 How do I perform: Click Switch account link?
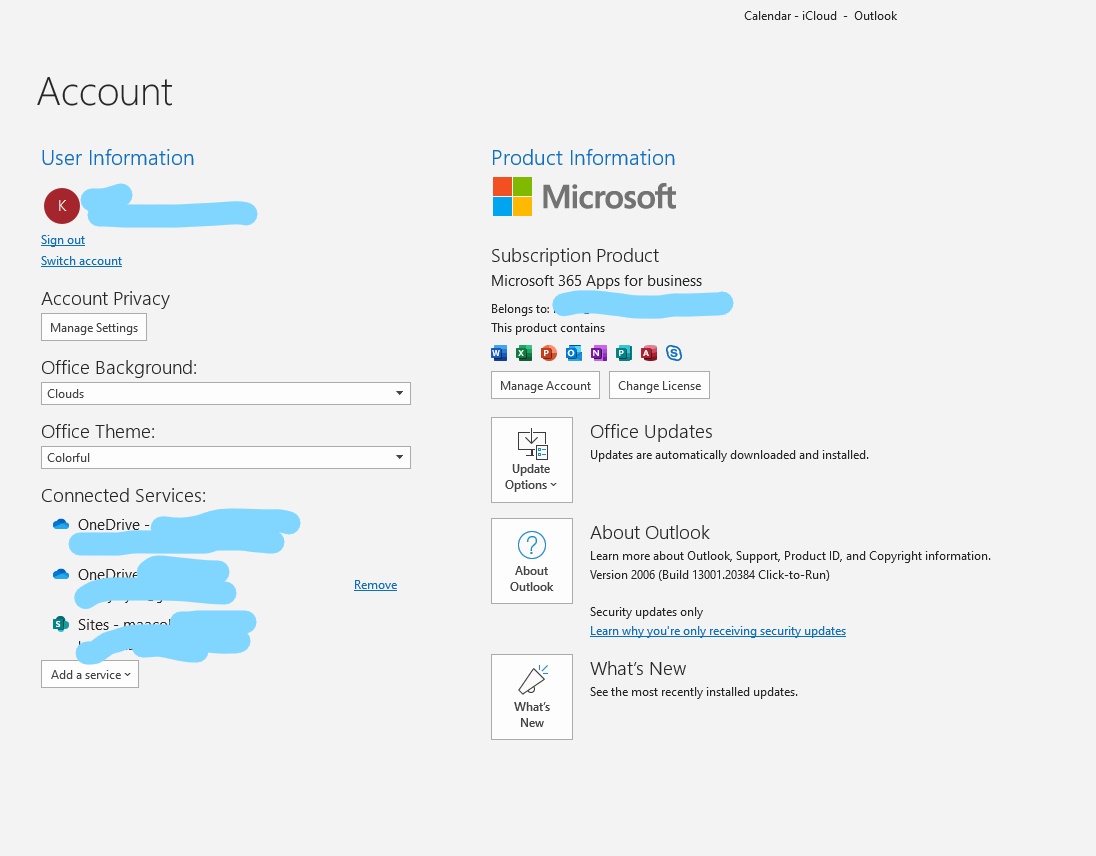[x=81, y=261]
